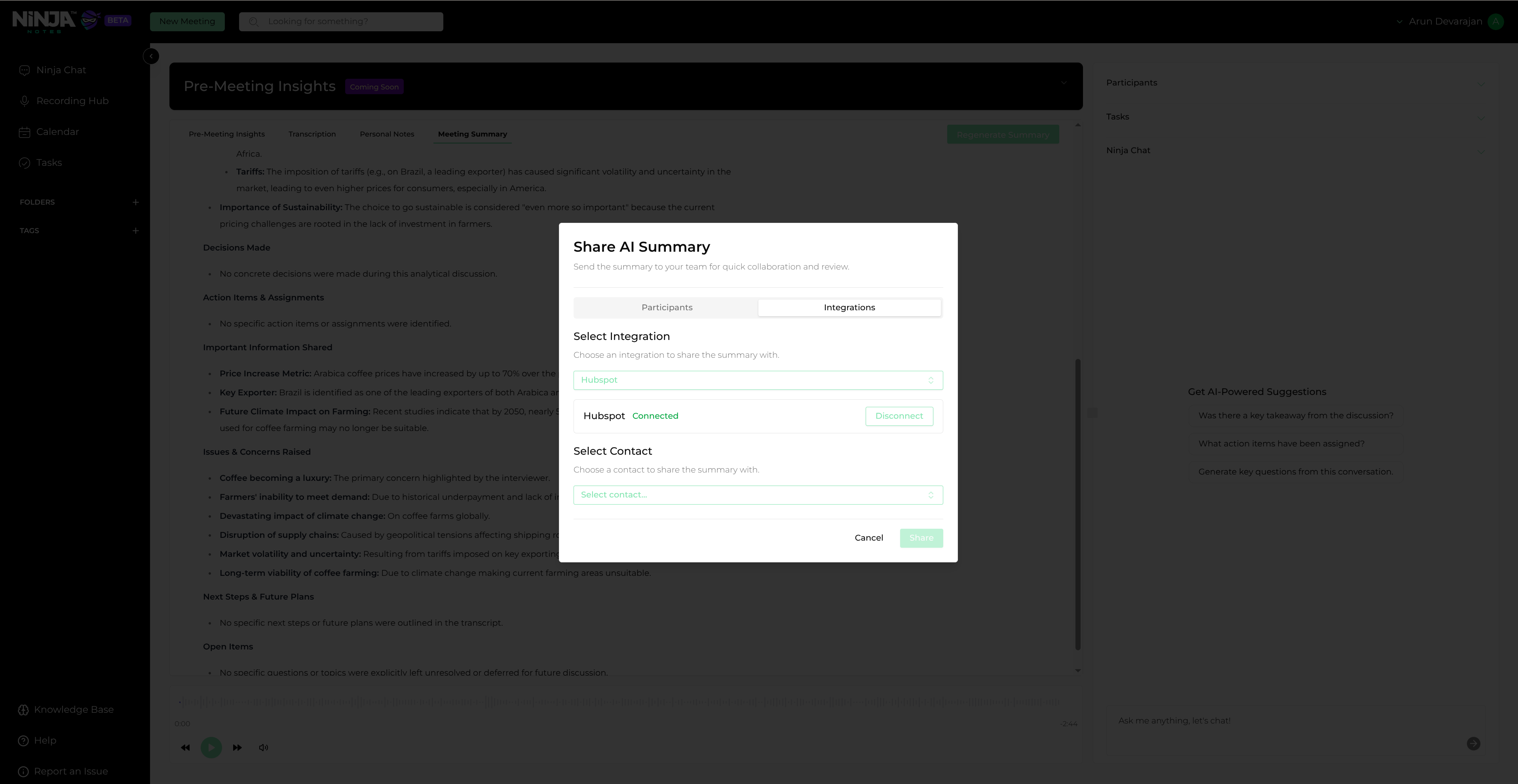This screenshot has width=1518, height=784.
Task: Select the action items assigned suggestion
Action: 1295,444
